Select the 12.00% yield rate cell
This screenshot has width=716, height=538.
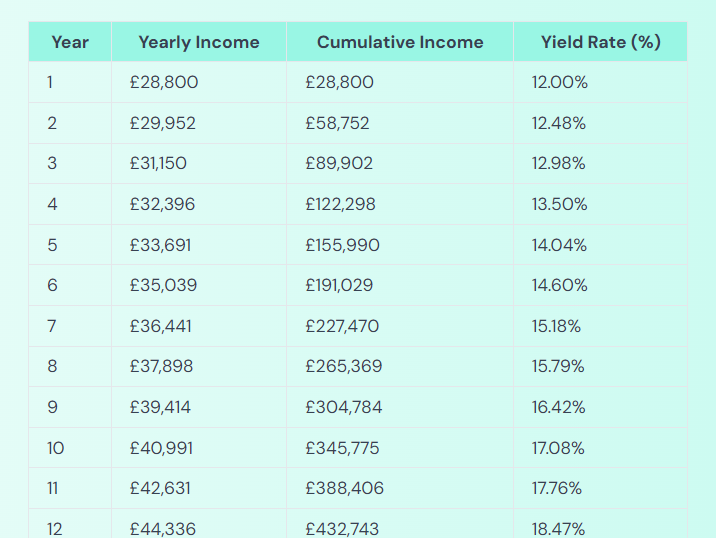pyautogui.click(x=560, y=82)
